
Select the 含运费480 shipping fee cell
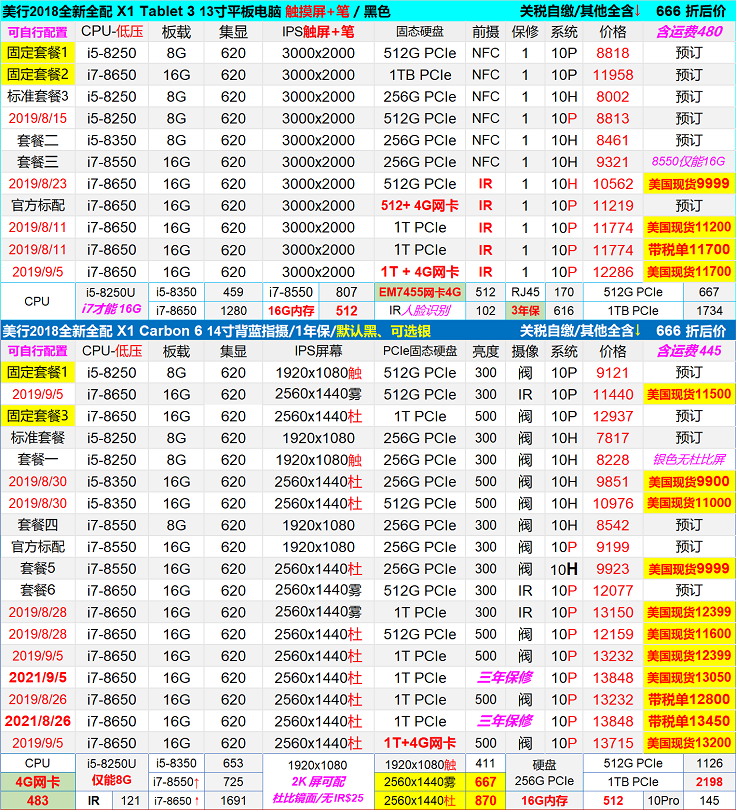688,31
